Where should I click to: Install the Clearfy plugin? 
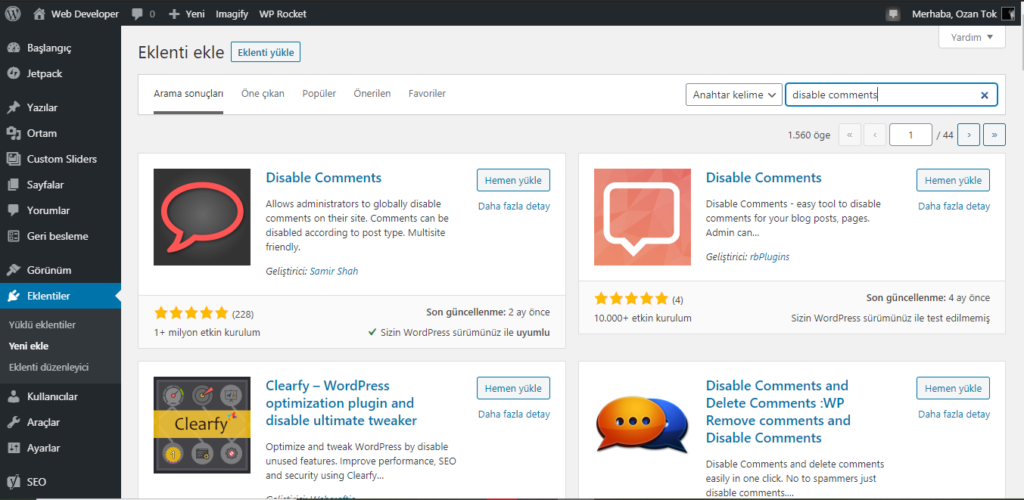pos(513,388)
